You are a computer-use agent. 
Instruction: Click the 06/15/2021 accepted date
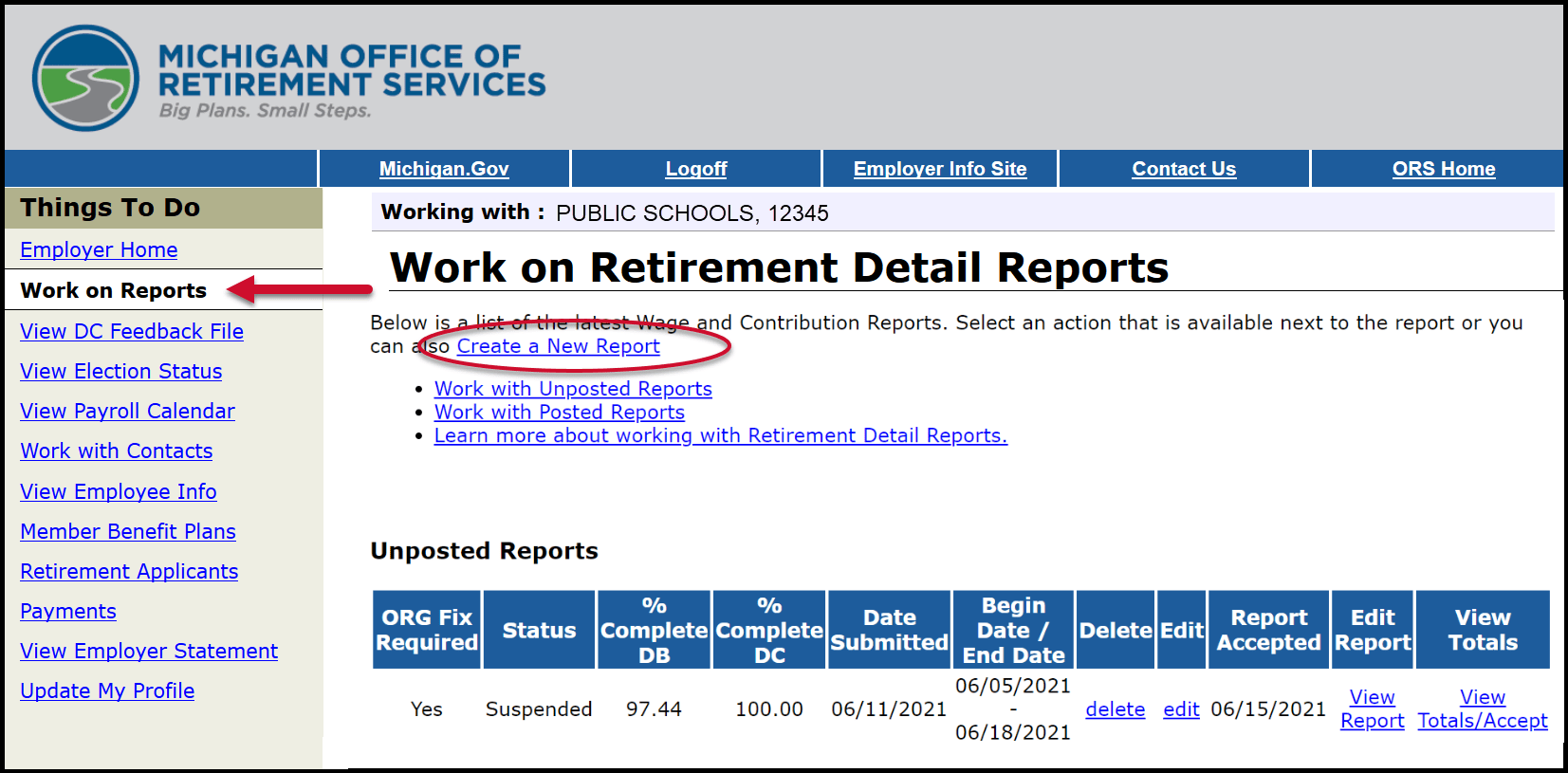click(x=1268, y=709)
